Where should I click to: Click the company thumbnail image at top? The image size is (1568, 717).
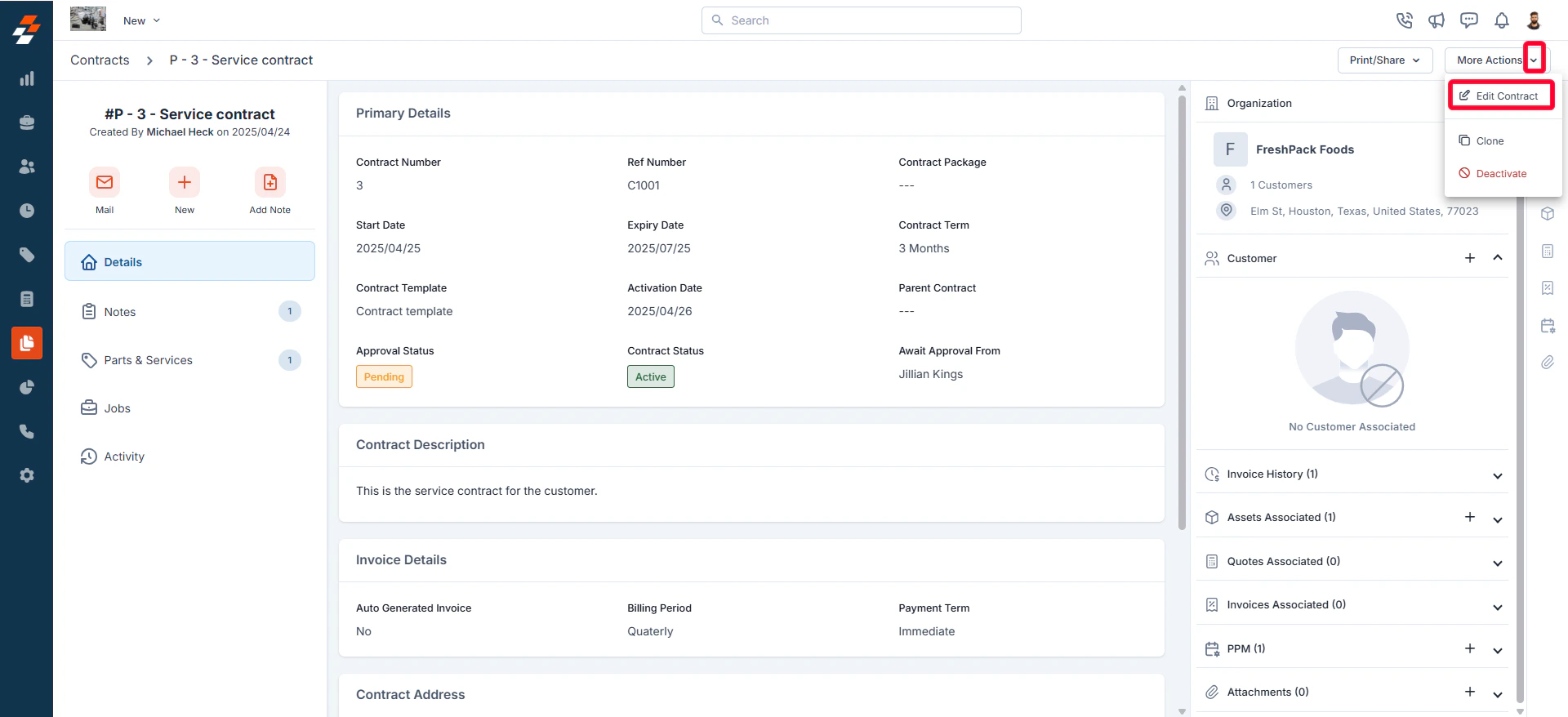tap(88, 19)
